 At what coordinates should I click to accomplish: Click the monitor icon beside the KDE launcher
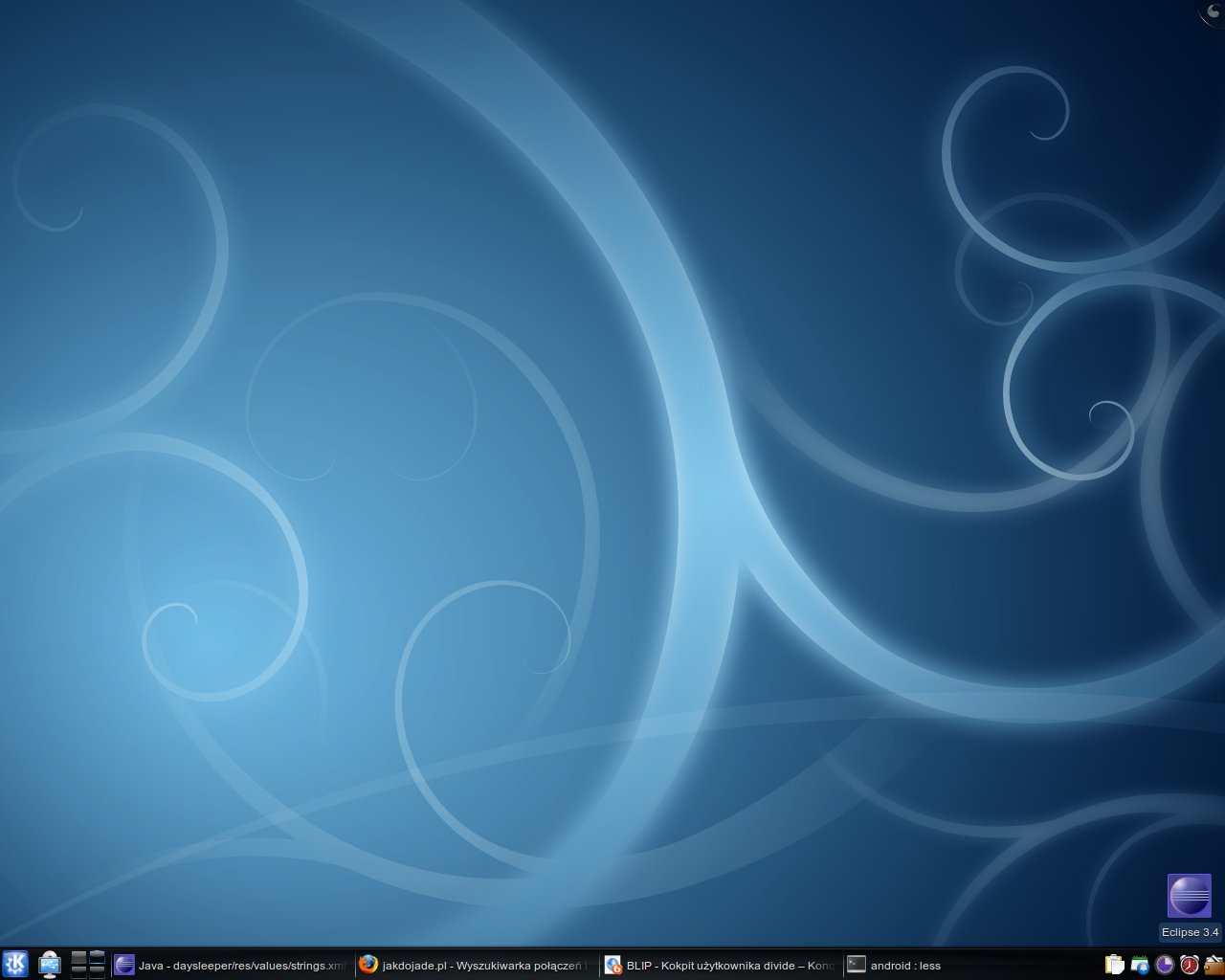(50, 965)
